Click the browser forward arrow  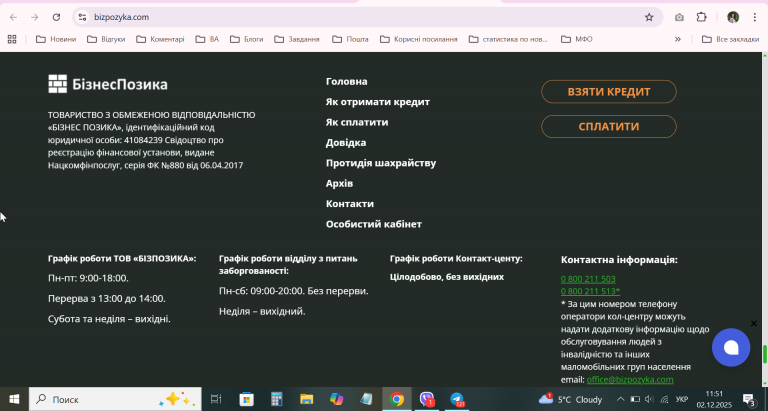pyautogui.click(x=34, y=17)
